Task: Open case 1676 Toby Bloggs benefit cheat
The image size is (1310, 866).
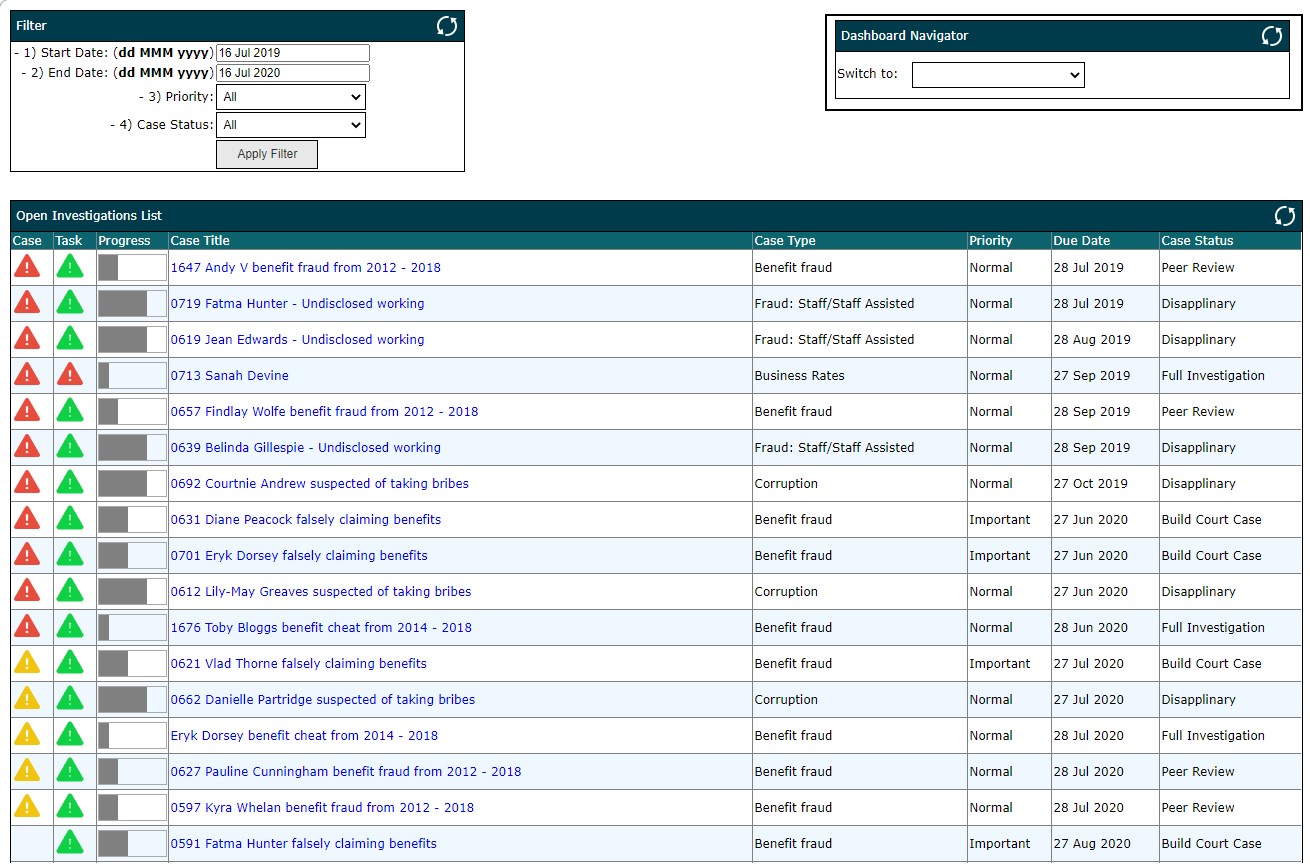Action: 321,628
